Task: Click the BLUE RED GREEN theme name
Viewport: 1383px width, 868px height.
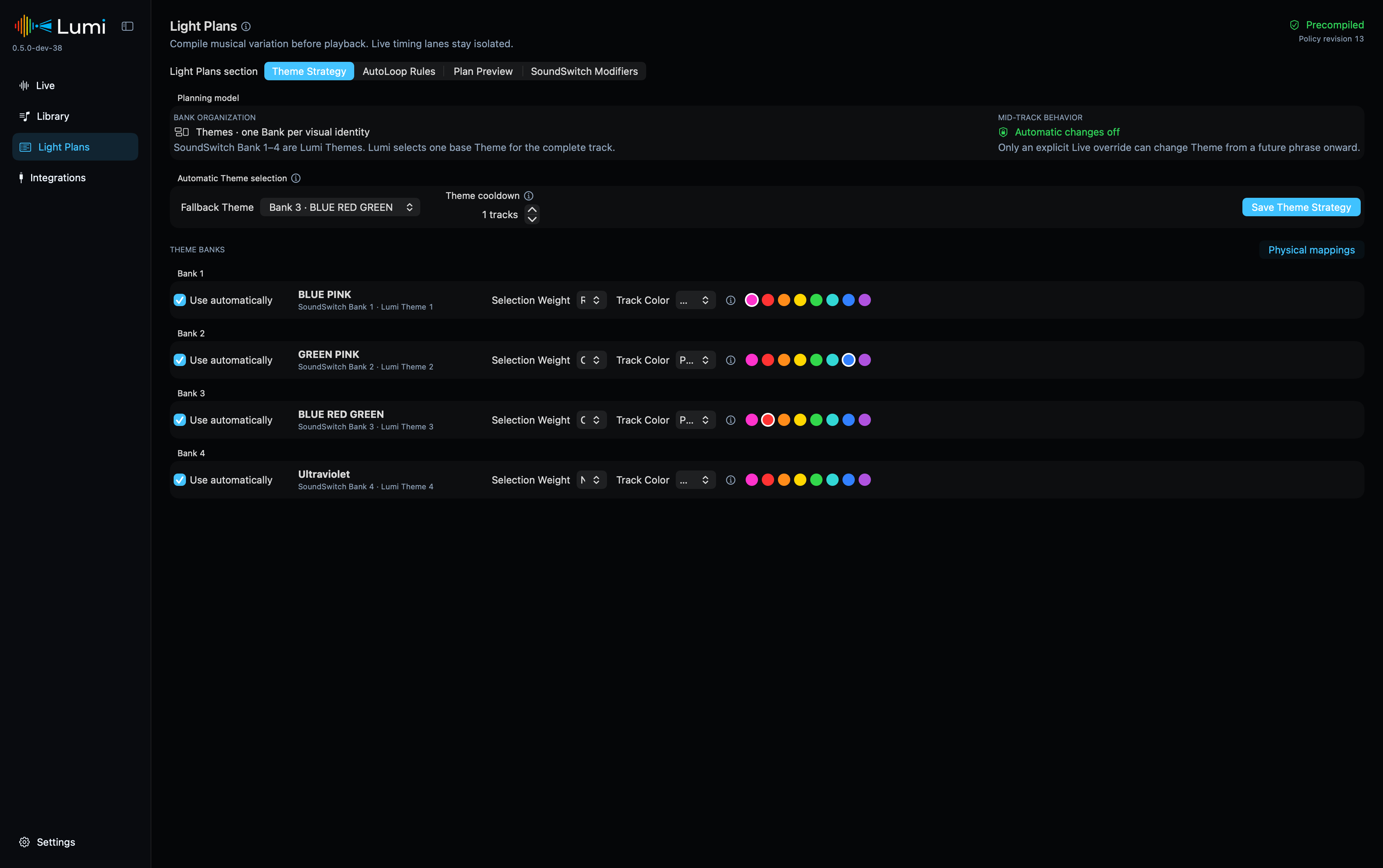Action: tap(341, 414)
